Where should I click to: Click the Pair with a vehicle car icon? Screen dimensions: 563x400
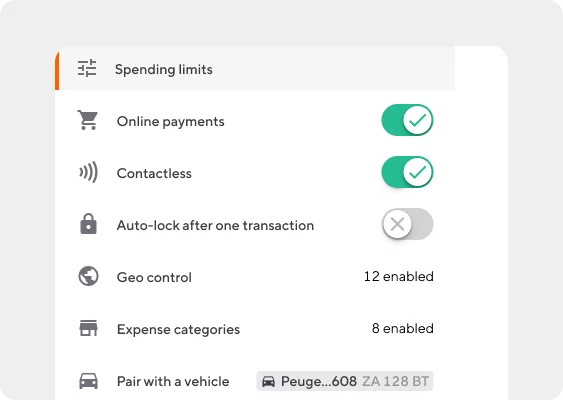(88, 381)
